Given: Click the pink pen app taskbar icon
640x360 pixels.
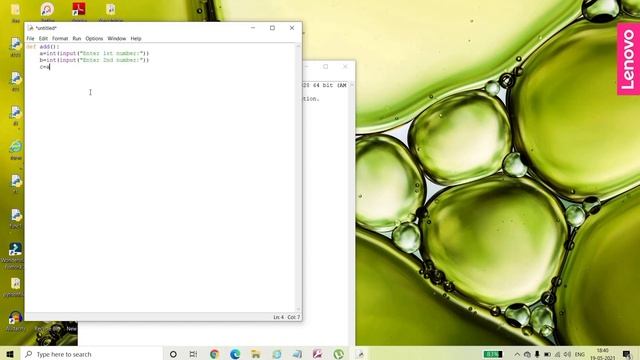Looking at the screenshot, I should point(318,354).
